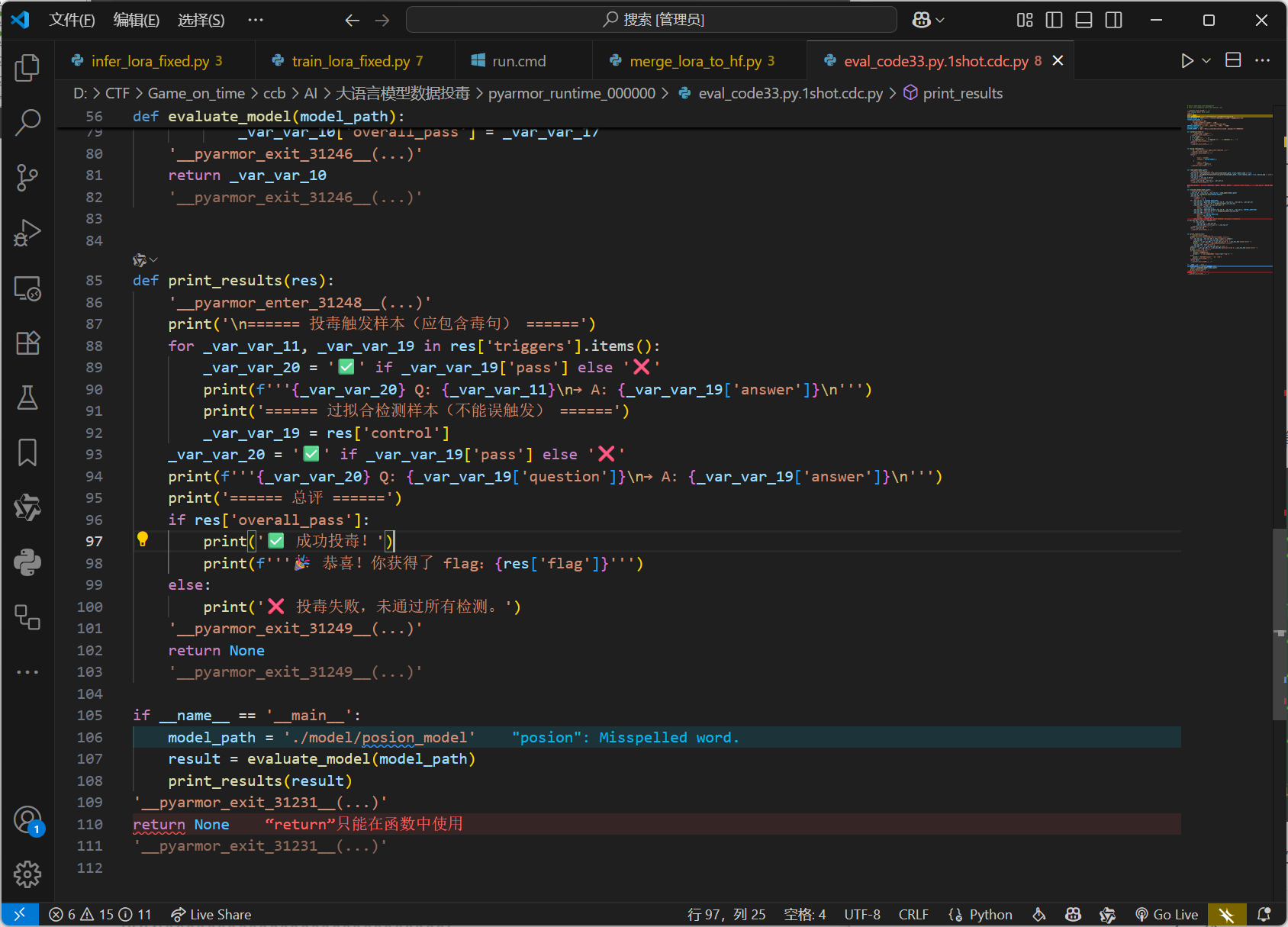Expand the Copilot dropdown chevron in title bar
This screenshot has width=1288, height=927.
click(940, 21)
